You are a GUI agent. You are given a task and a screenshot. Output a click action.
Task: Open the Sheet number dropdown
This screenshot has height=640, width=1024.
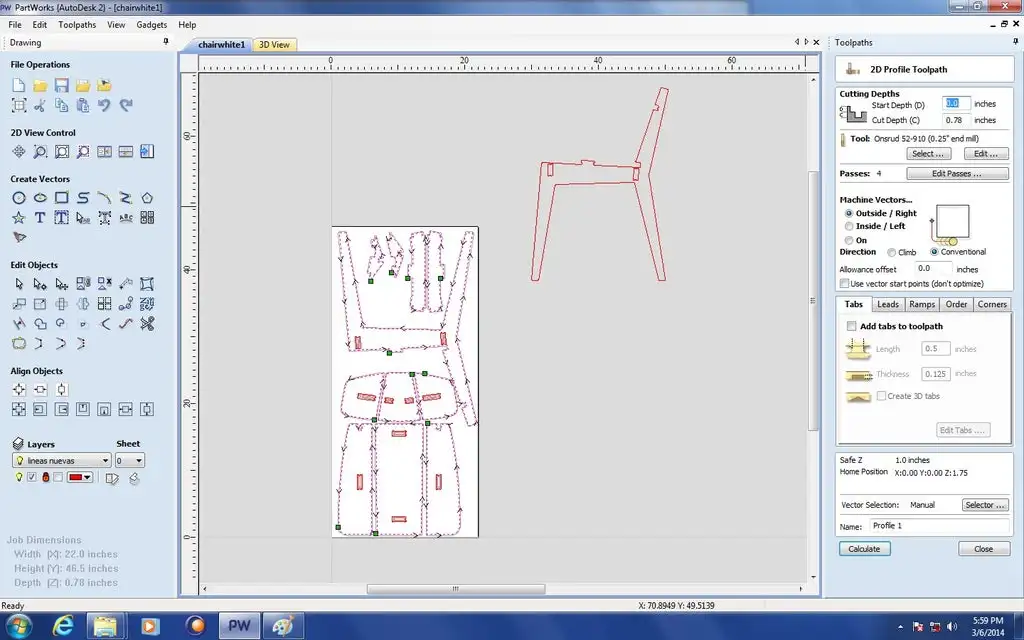(x=129, y=460)
